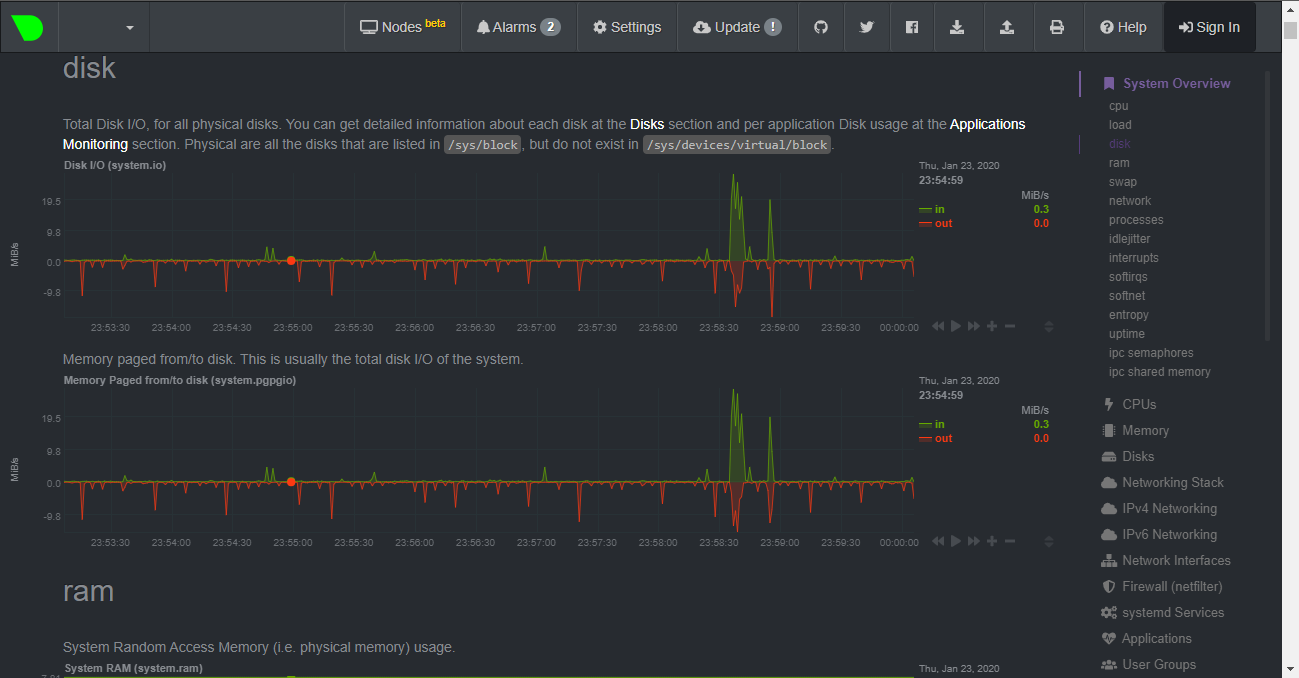The image size is (1299, 678).
Task: Click the green Netdata logo
Action: 27,27
